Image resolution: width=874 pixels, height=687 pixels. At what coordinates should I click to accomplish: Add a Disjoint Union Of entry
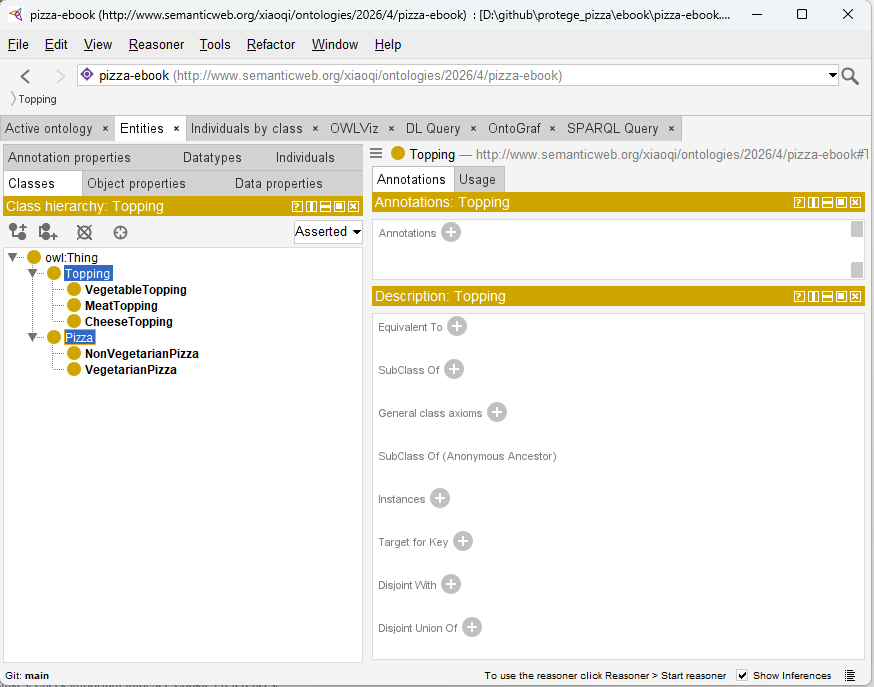pyautogui.click(x=472, y=627)
